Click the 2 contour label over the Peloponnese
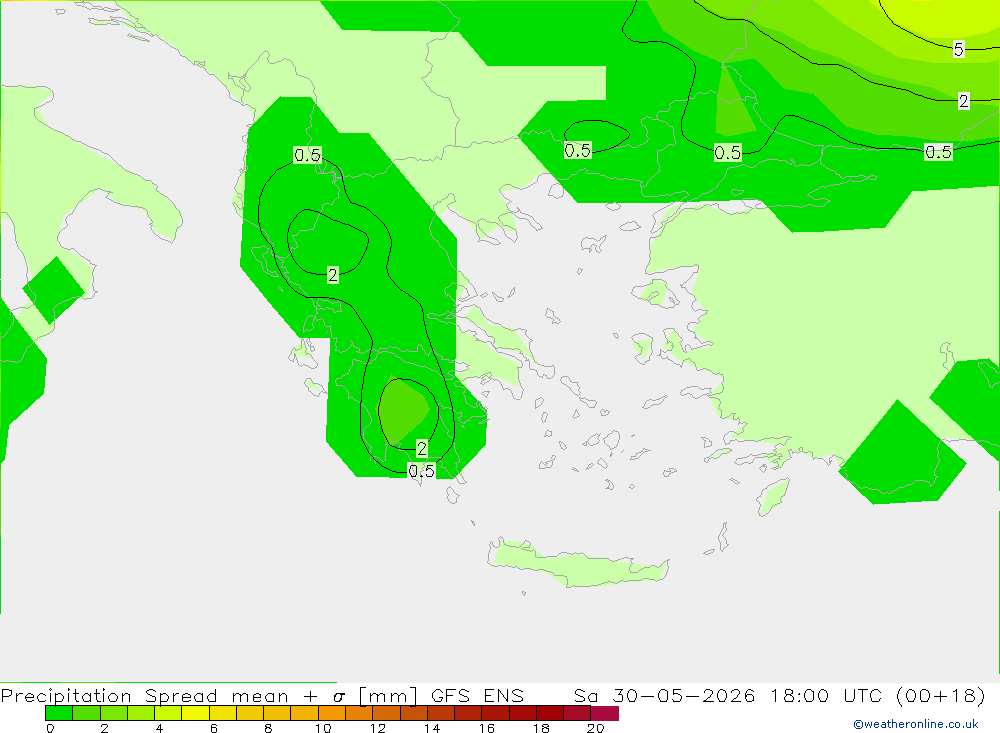The width and height of the screenshot is (1000, 733). [x=422, y=448]
